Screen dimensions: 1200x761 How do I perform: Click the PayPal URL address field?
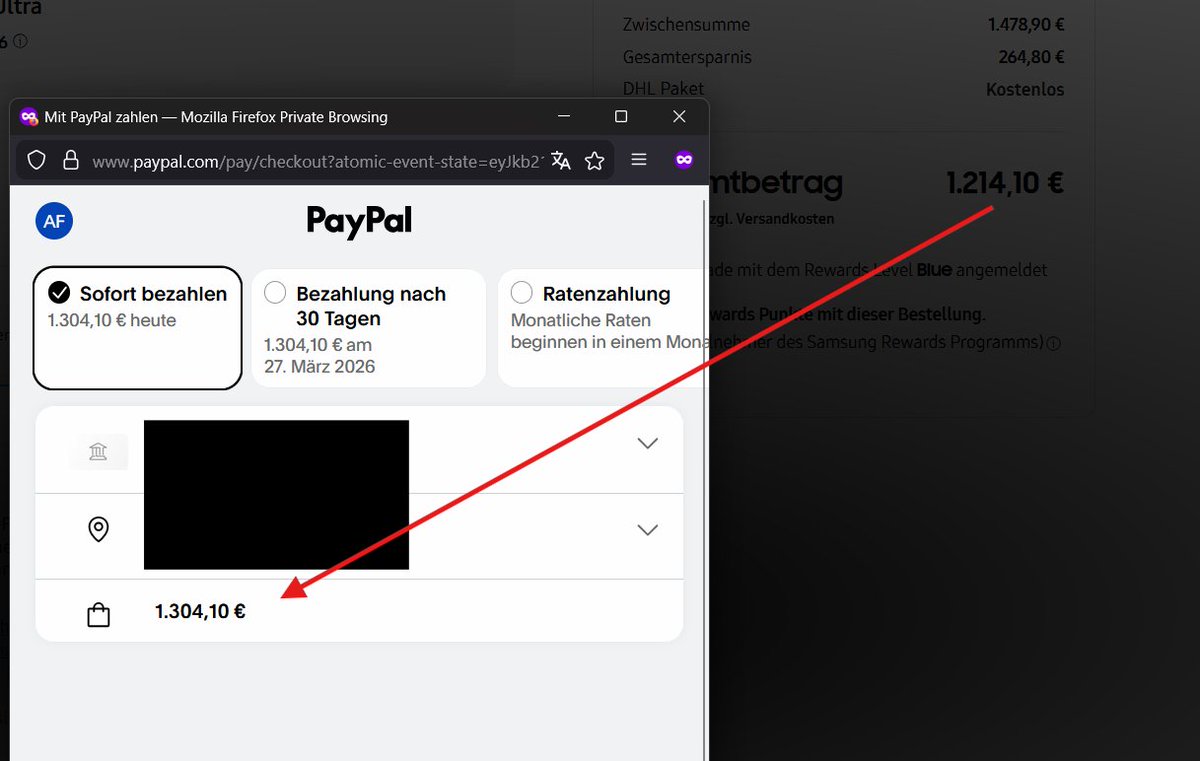point(317,161)
